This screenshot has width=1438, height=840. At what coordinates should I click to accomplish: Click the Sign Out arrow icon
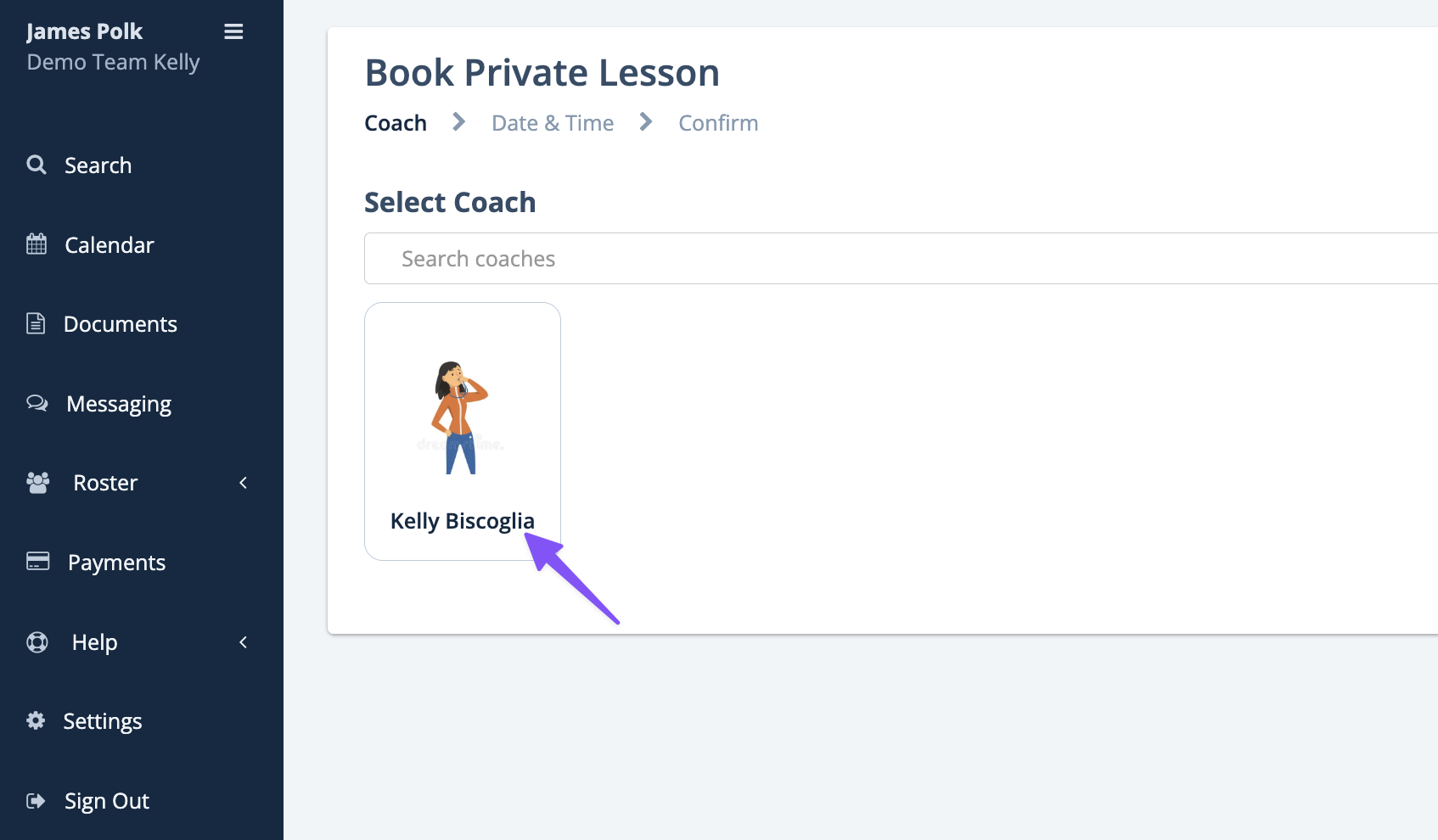click(x=36, y=801)
